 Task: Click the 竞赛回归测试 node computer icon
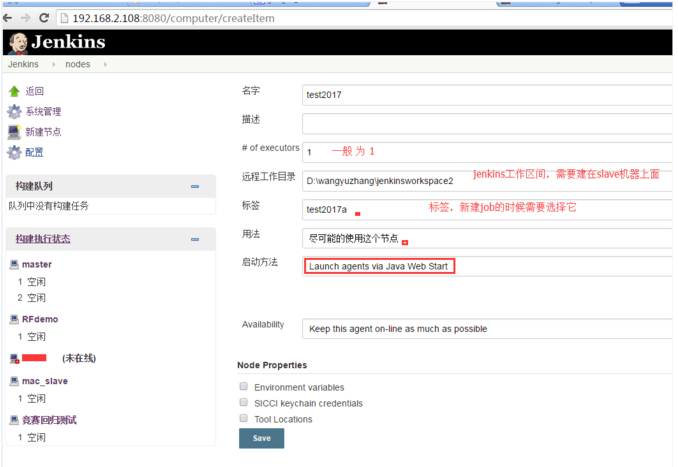point(14,420)
